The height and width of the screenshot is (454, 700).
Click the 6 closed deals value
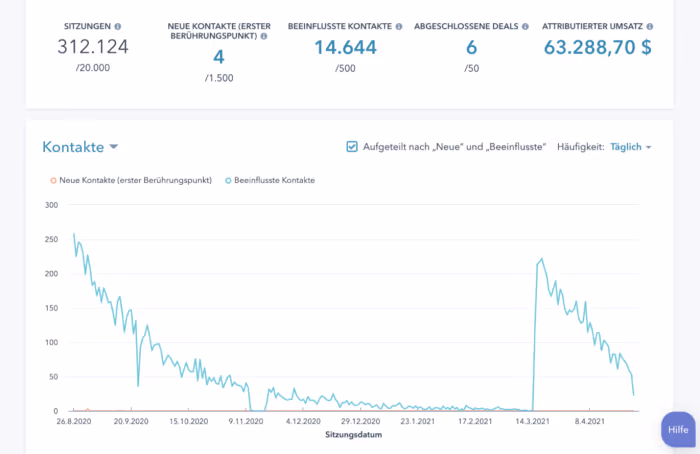471,47
